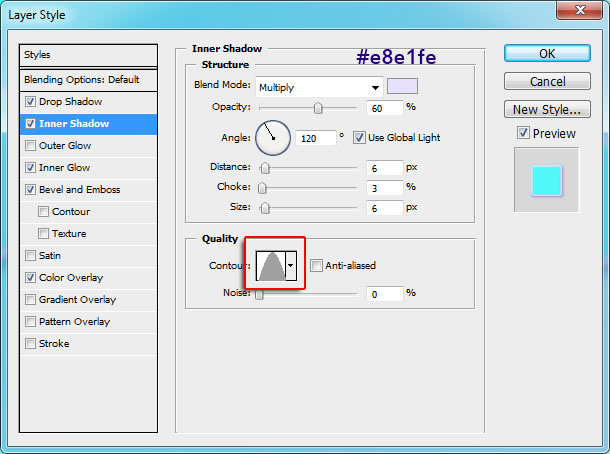Enable the Gradient Overlay checkbox

30,300
